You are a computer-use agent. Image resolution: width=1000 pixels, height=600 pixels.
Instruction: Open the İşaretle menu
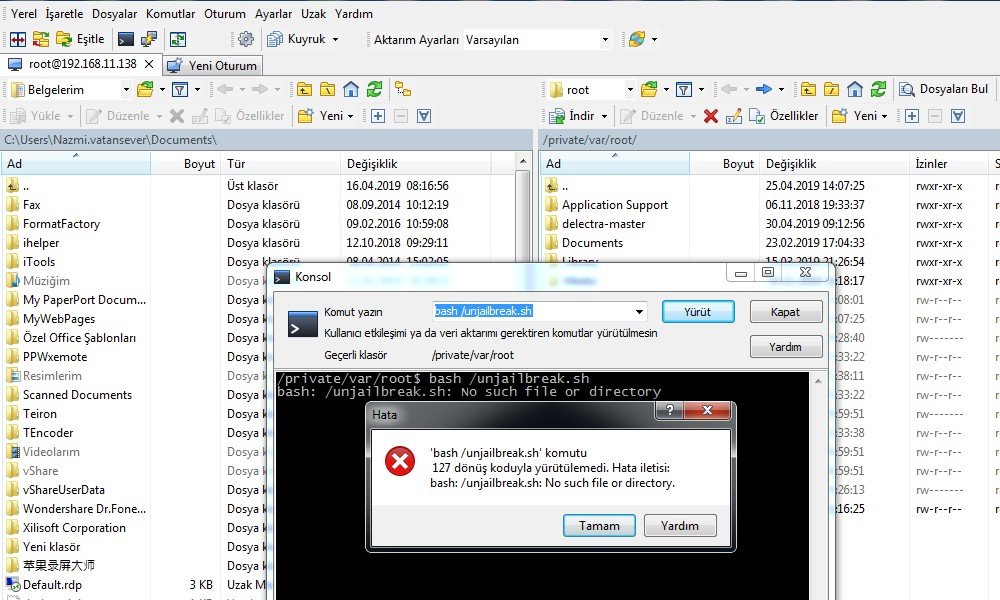point(64,13)
